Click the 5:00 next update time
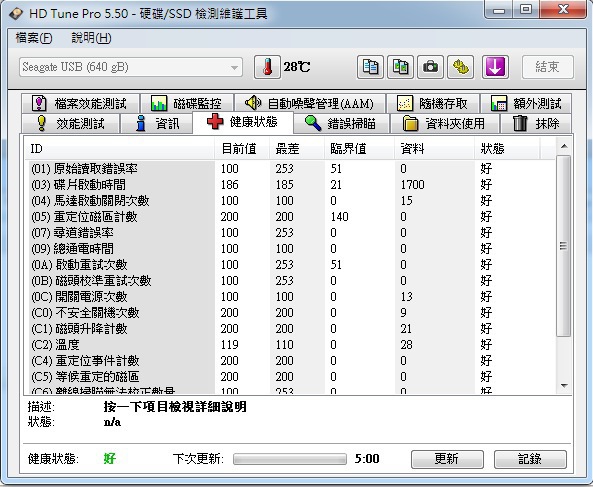The width and height of the screenshot is (593, 487). (367, 459)
